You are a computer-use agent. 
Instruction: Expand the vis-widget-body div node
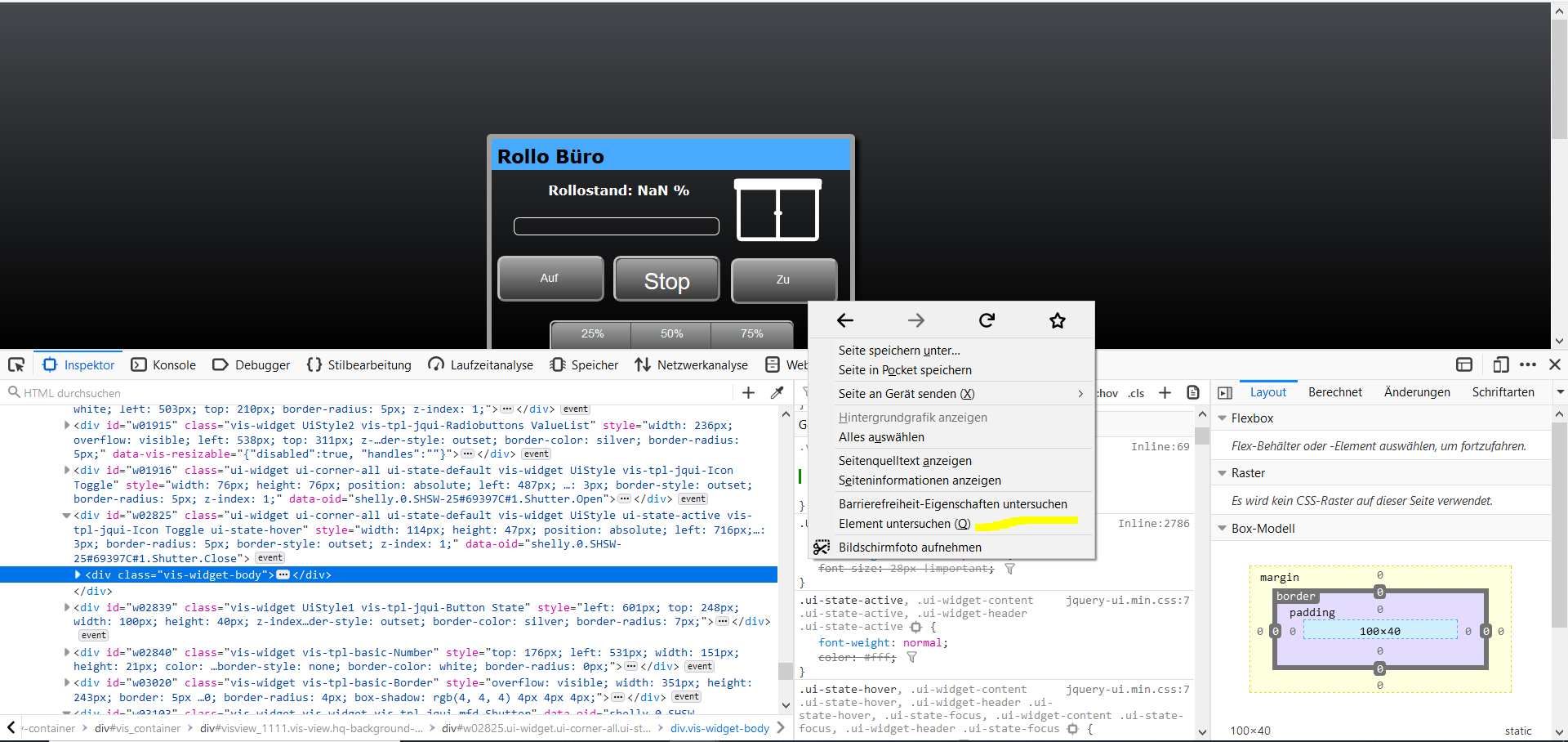pos(78,575)
